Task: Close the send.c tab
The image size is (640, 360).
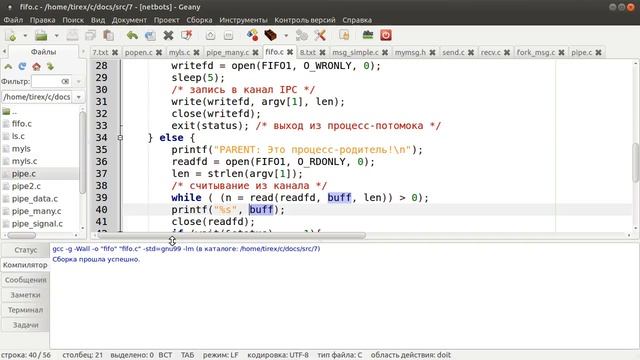Action: [x=471, y=53]
